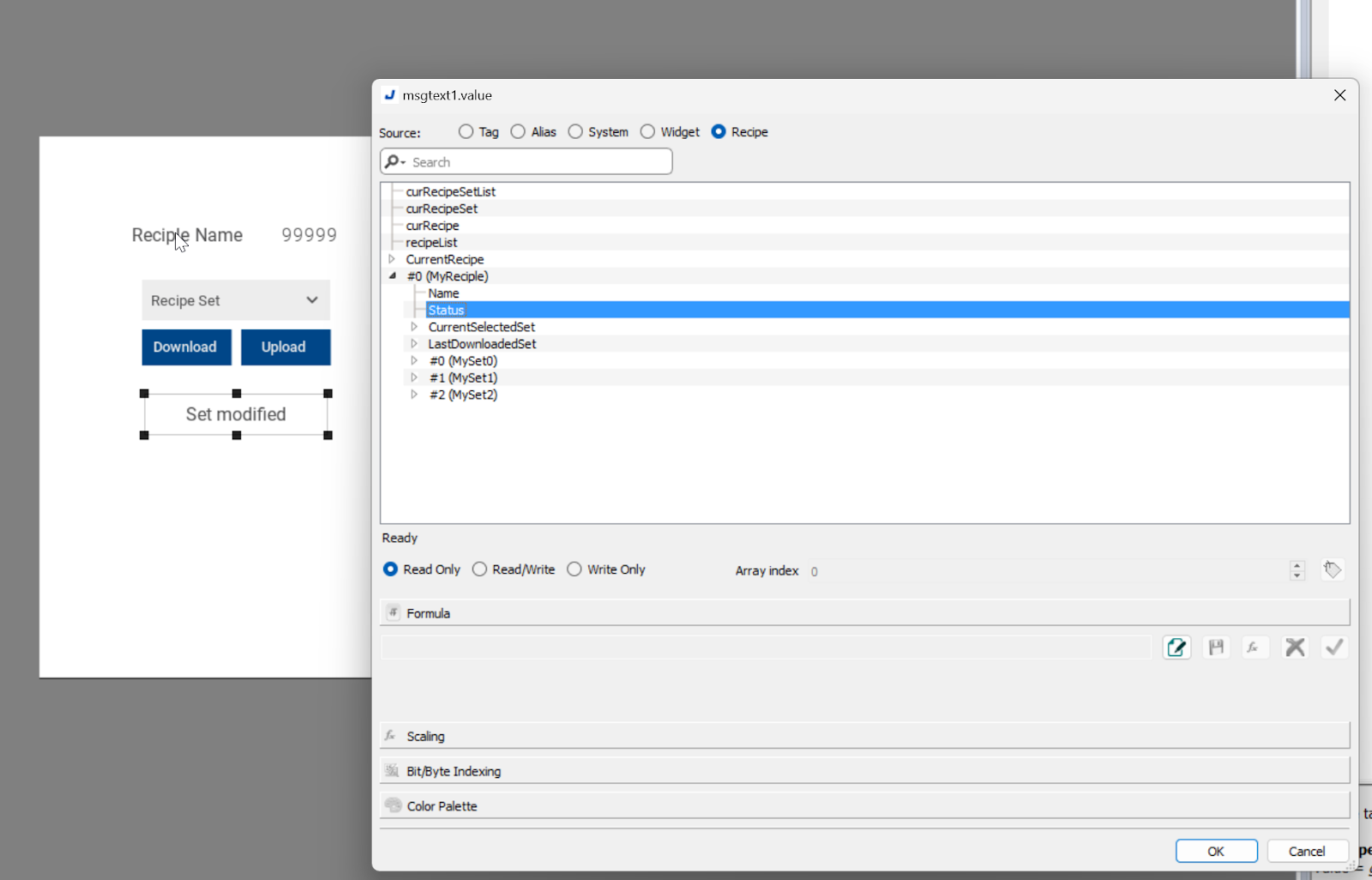Close the msgtext1.value dialog

point(1339,95)
